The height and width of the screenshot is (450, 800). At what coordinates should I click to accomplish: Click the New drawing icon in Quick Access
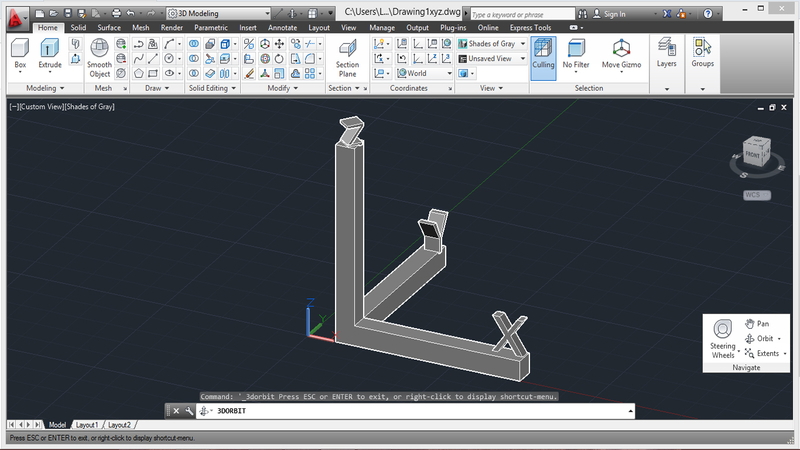click(40, 13)
